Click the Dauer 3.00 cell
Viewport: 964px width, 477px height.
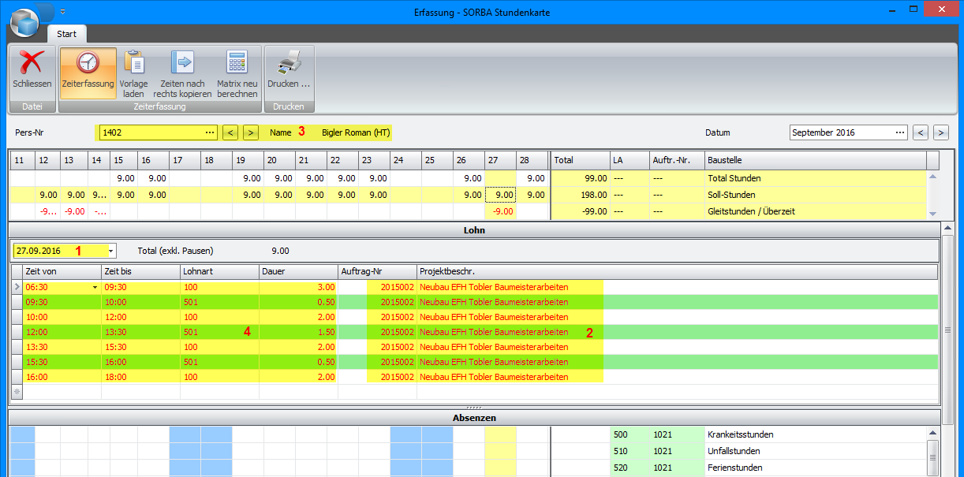(298, 287)
